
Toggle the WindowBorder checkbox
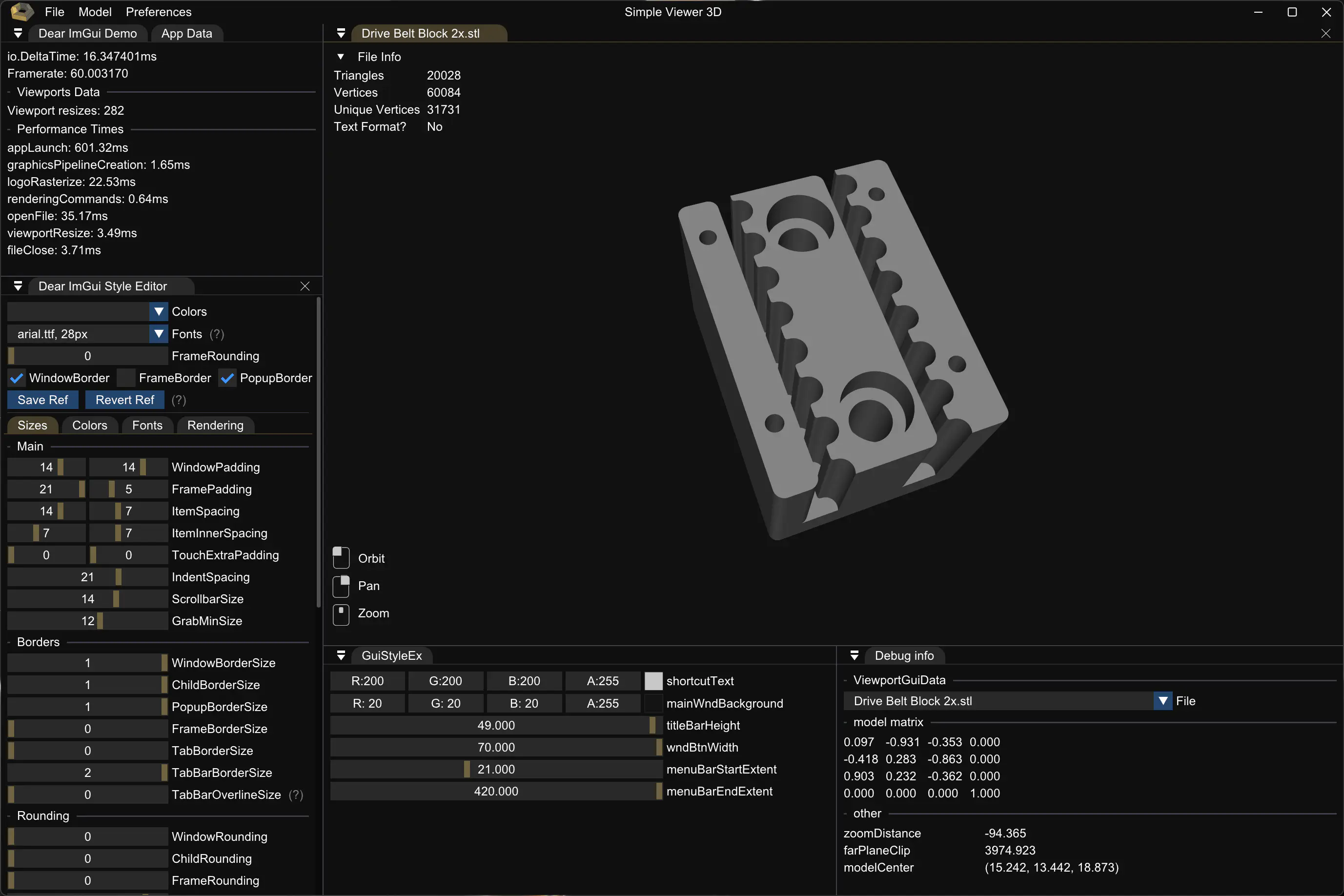17,378
